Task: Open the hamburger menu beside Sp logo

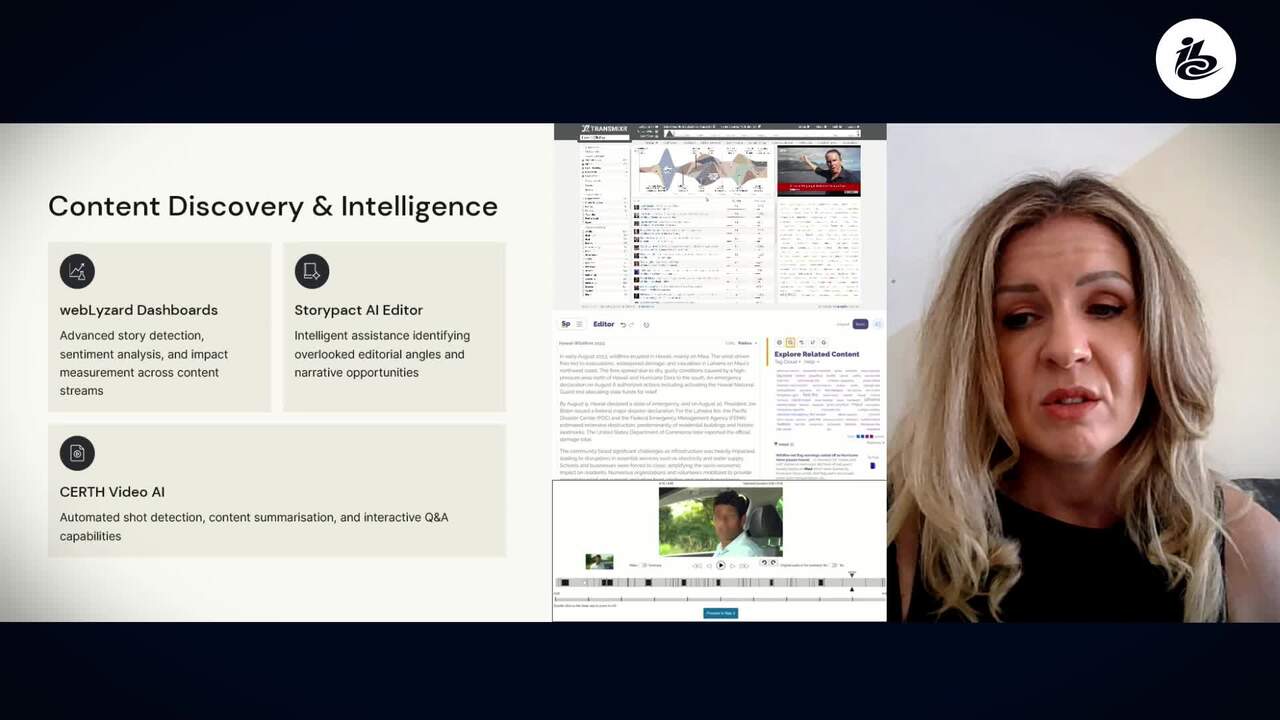Action: [579, 324]
